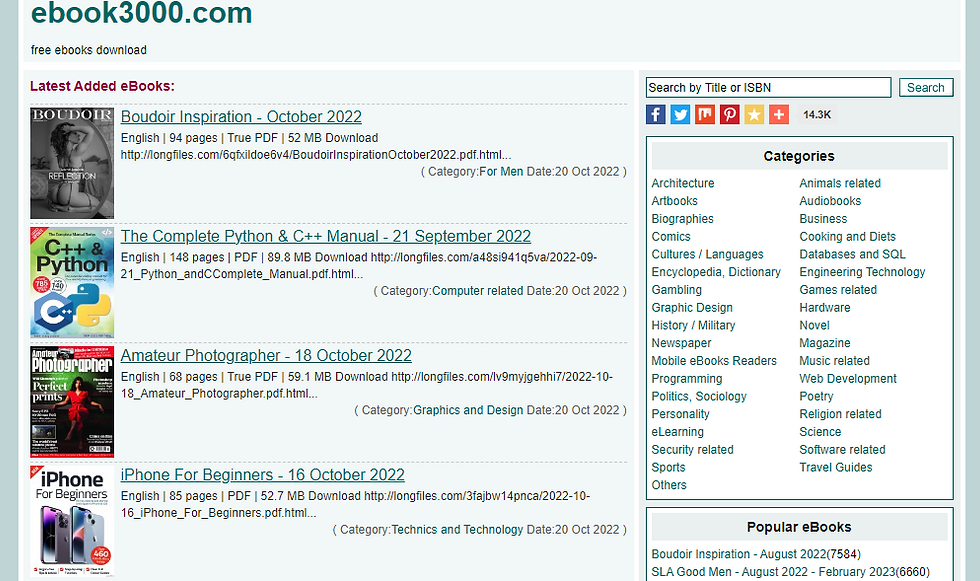Open the Hardware category
Viewport: 980px width, 581px height.
825,307
